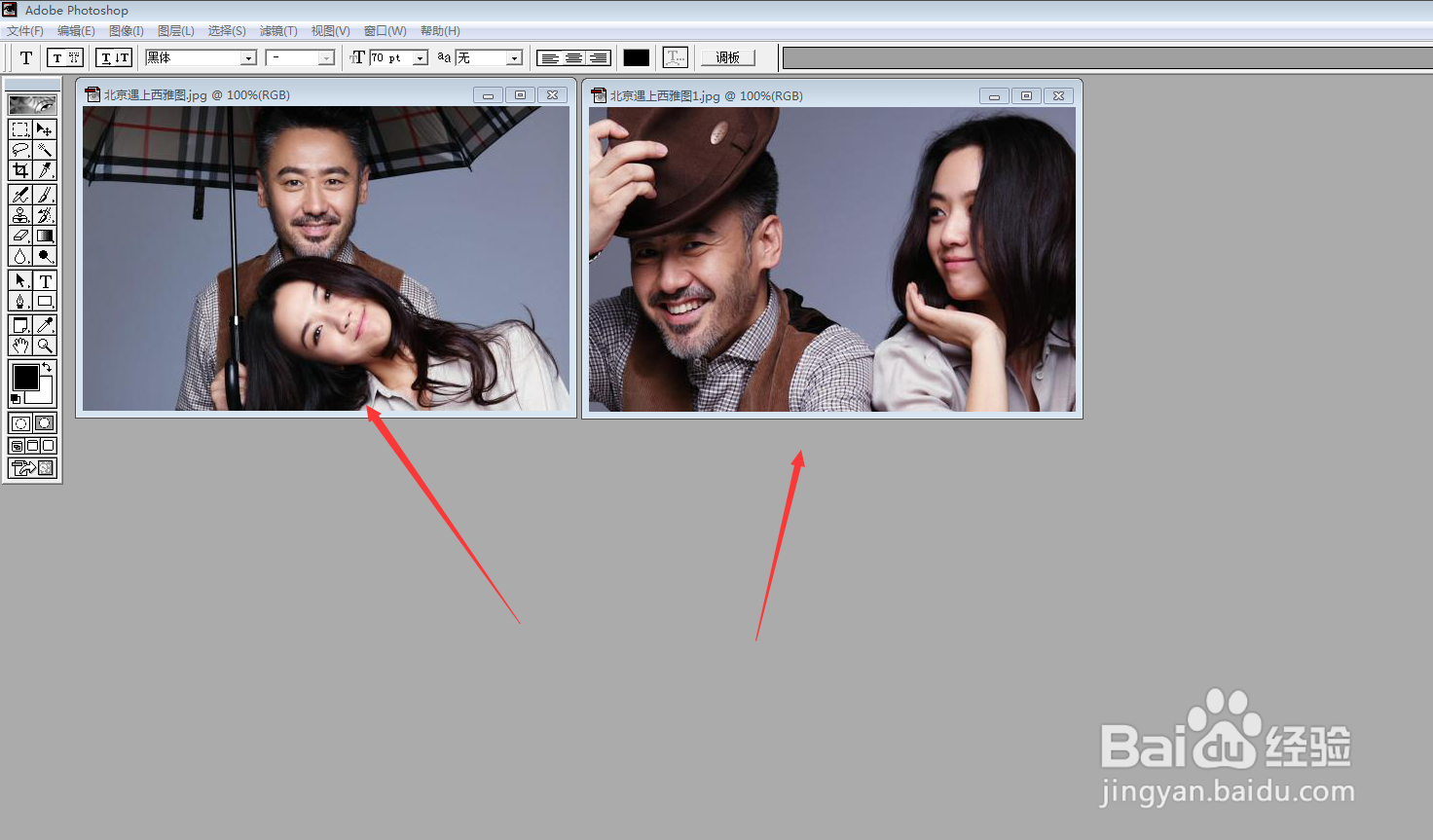Select the Paintbrush tool
Screen dimensions: 1433x840
[45, 195]
